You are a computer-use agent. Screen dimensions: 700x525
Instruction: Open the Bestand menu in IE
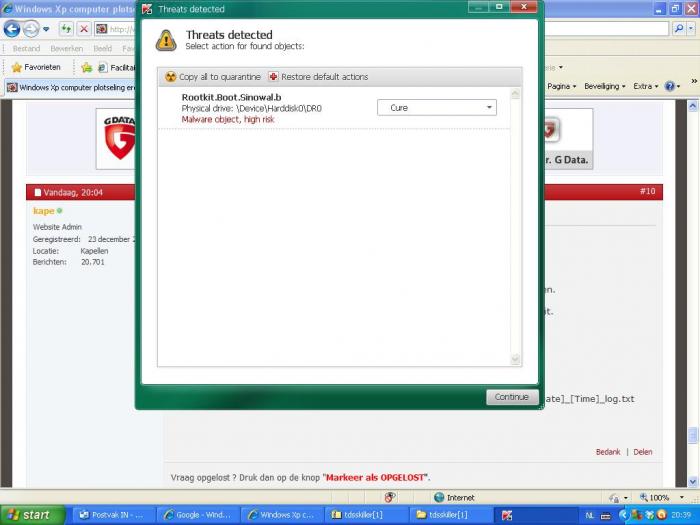[26, 49]
